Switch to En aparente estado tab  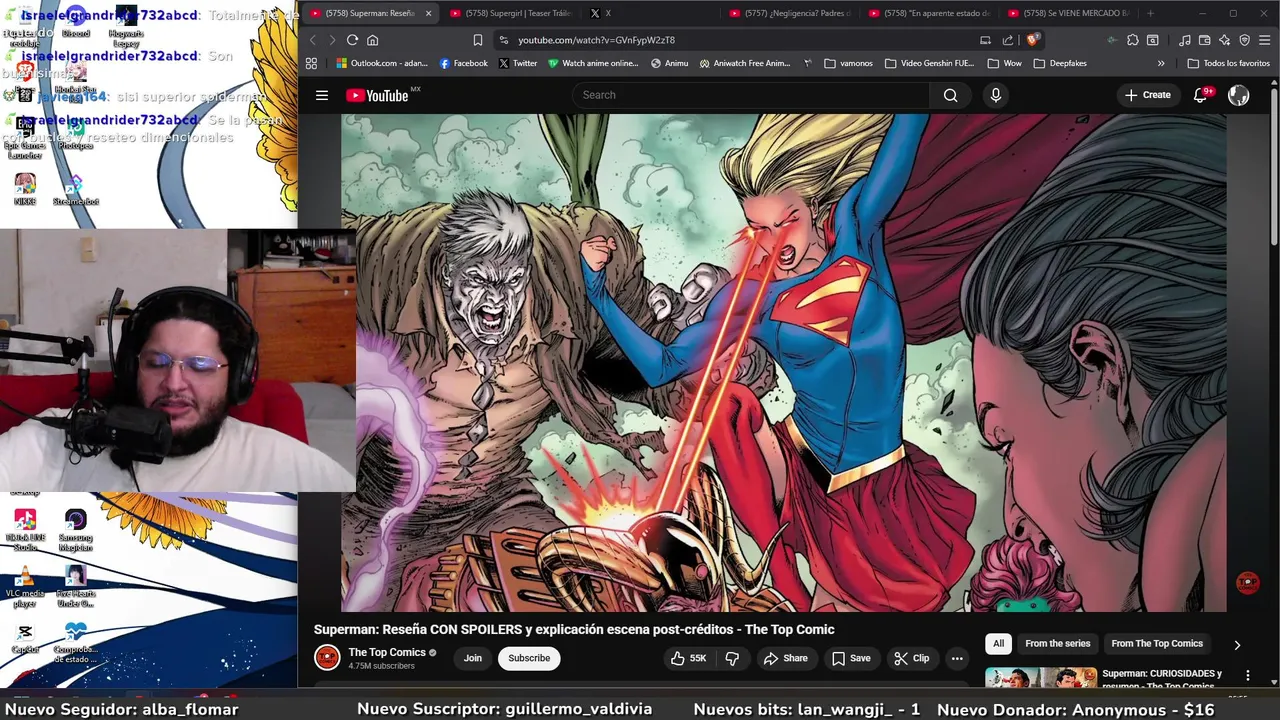click(930, 13)
